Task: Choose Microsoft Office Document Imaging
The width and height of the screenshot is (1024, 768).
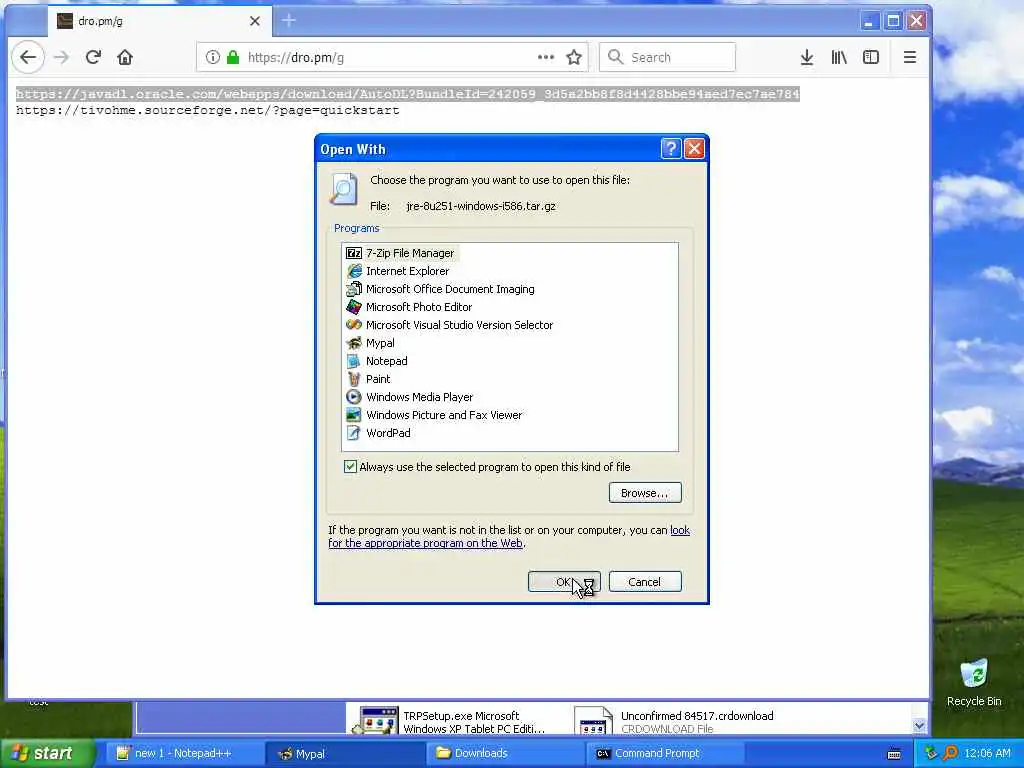Action: pyautogui.click(x=441, y=289)
